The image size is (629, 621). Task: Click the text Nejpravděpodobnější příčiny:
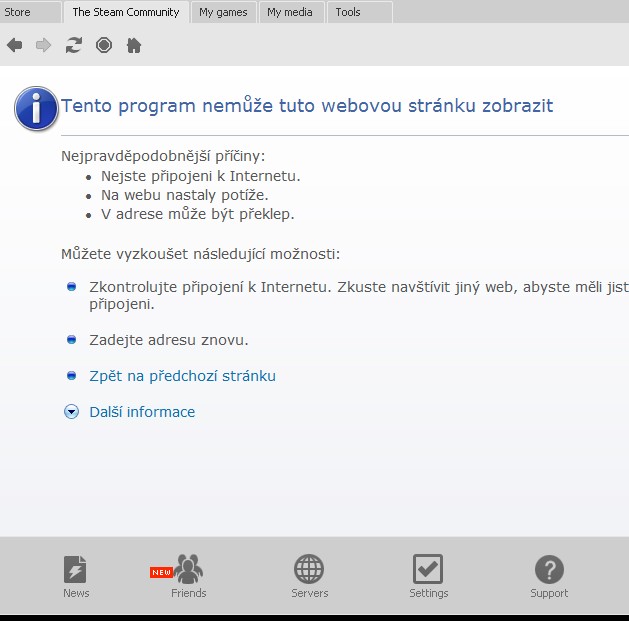tap(163, 156)
